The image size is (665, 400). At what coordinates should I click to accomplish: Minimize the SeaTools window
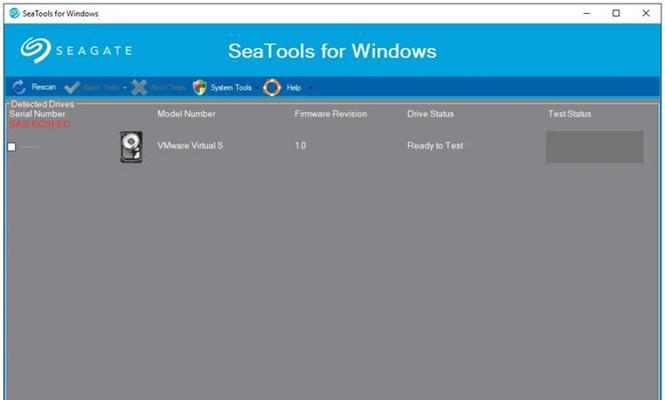(587, 13)
